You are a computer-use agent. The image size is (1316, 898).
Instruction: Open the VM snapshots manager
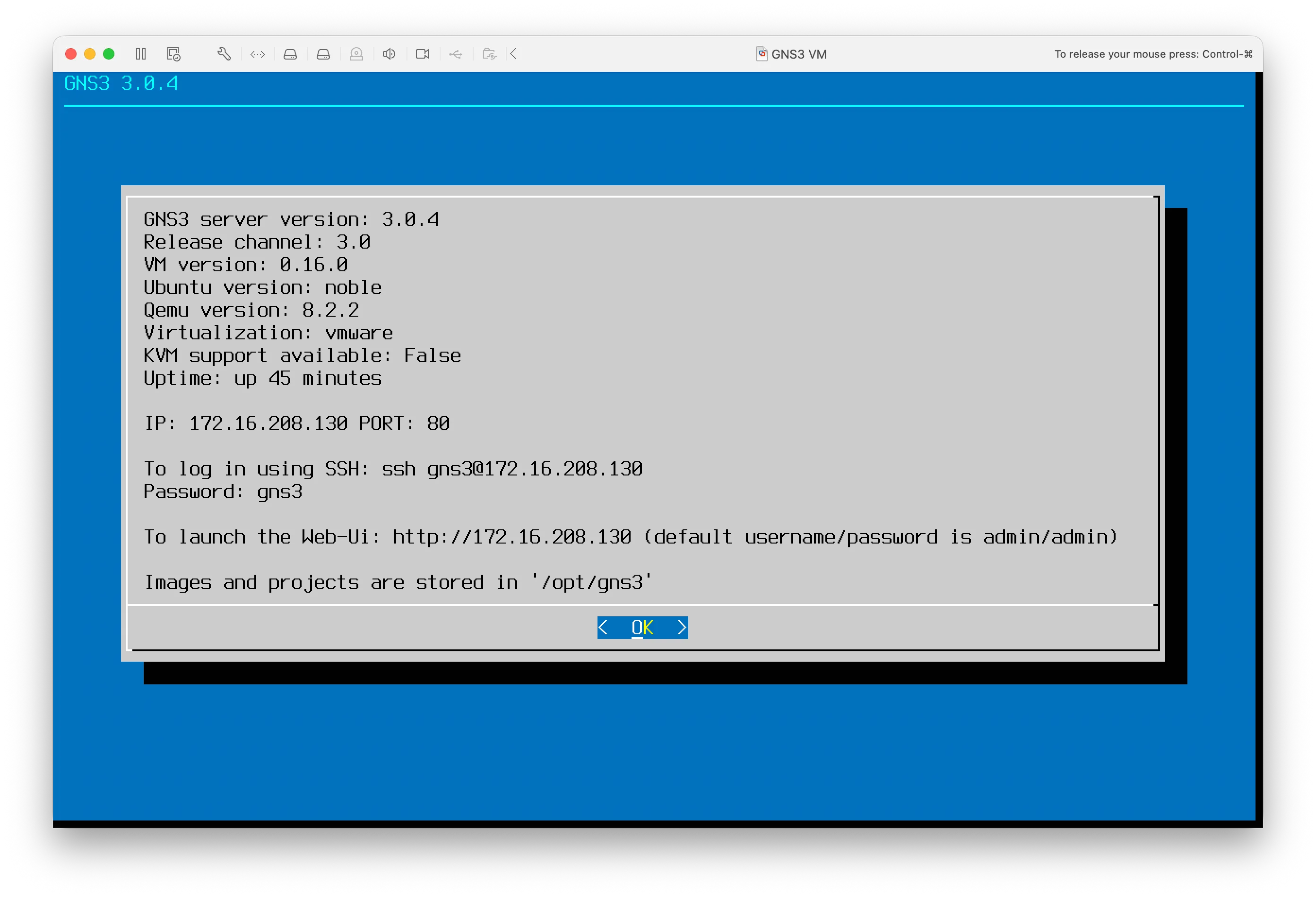tap(174, 54)
